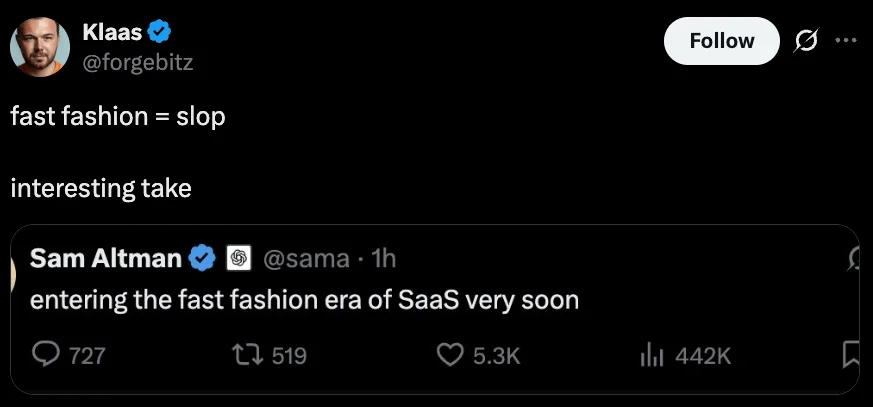Click the "fast fashion = slop" tweet text

pyautogui.click(x=118, y=116)
